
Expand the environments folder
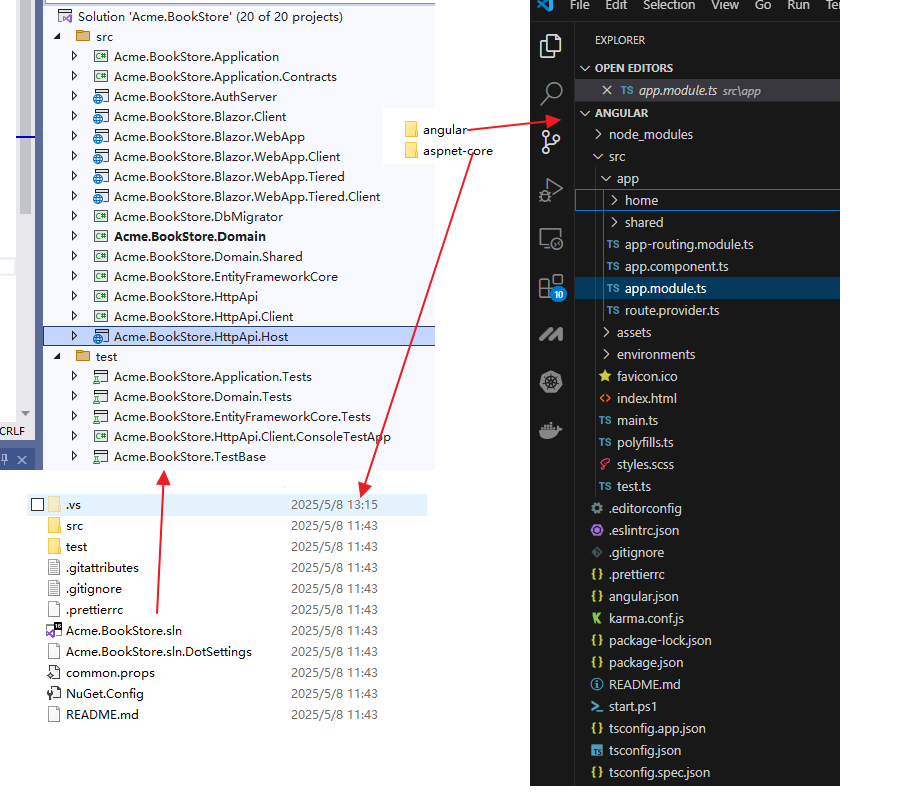pos(606,354)
